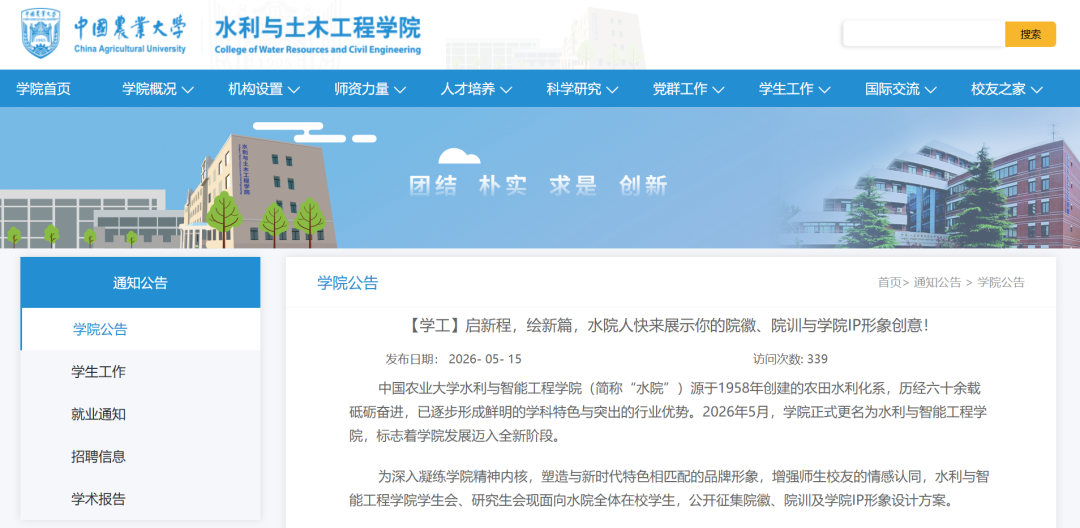The image size is (1080, 528).
Task: Click the banner slogan 团结 朴实 求是 创新
Action: point(539,185)
